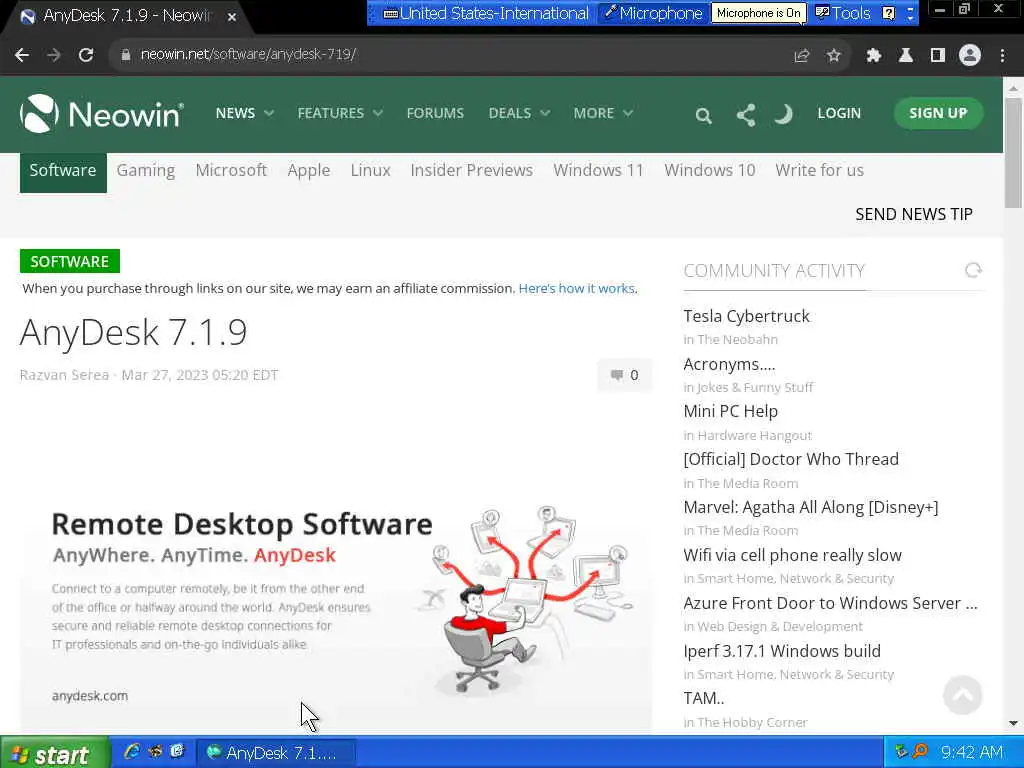
Task: Expand the FEATURES dropdown menu
Action: 340,113
